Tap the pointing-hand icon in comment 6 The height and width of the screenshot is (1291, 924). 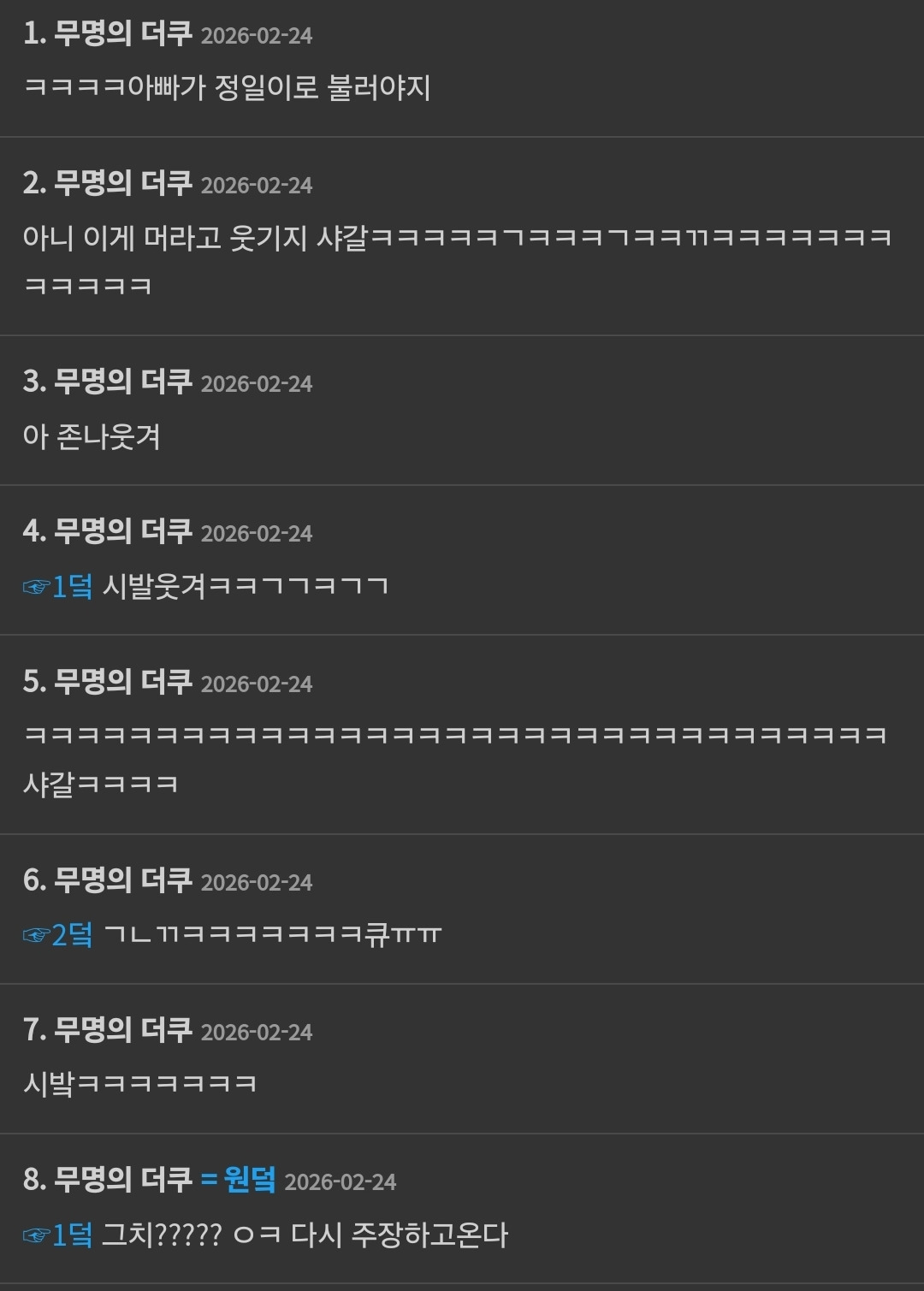37,935
